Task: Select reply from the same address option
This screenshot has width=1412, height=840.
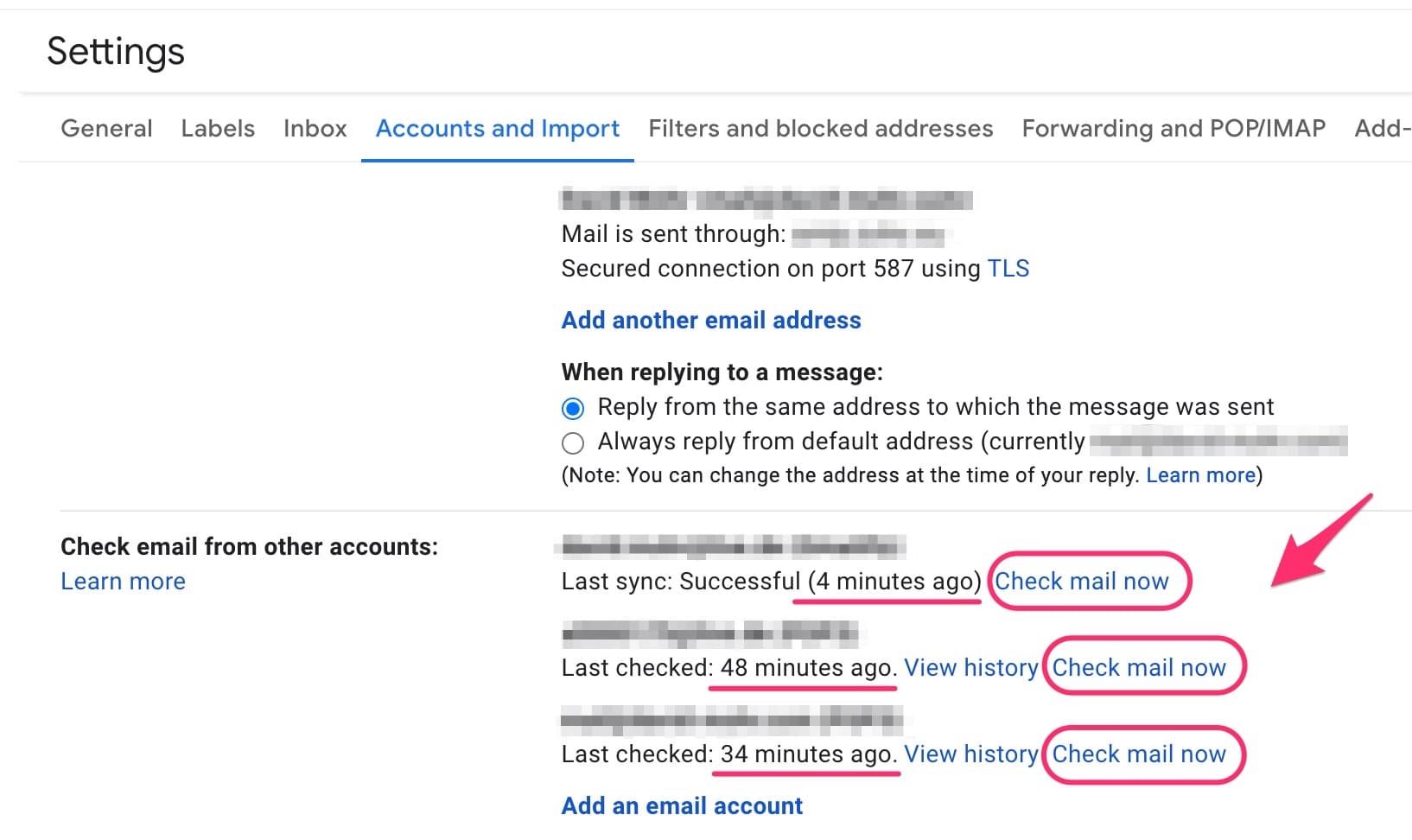Action: pos(572,406)
